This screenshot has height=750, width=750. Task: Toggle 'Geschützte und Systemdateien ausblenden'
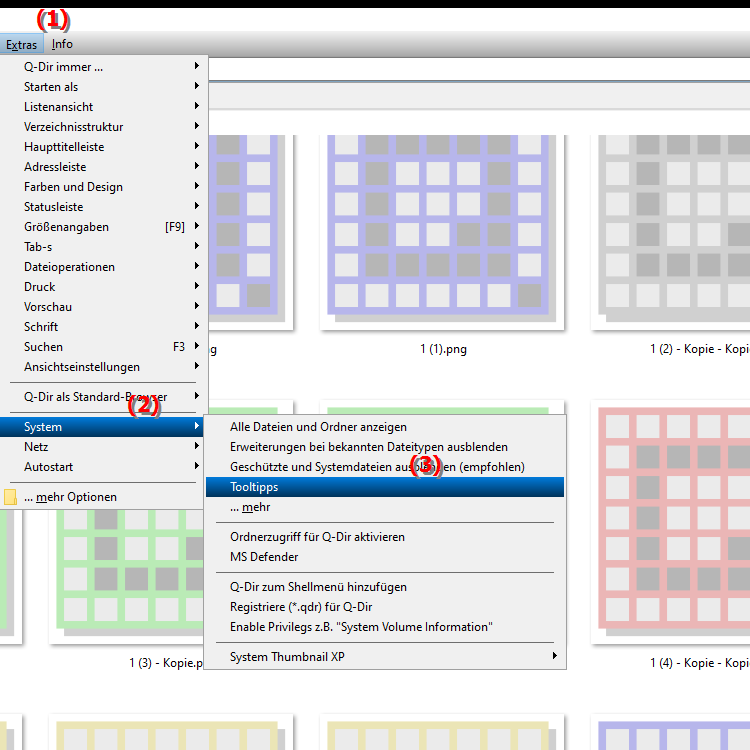(x=385, y=467)
